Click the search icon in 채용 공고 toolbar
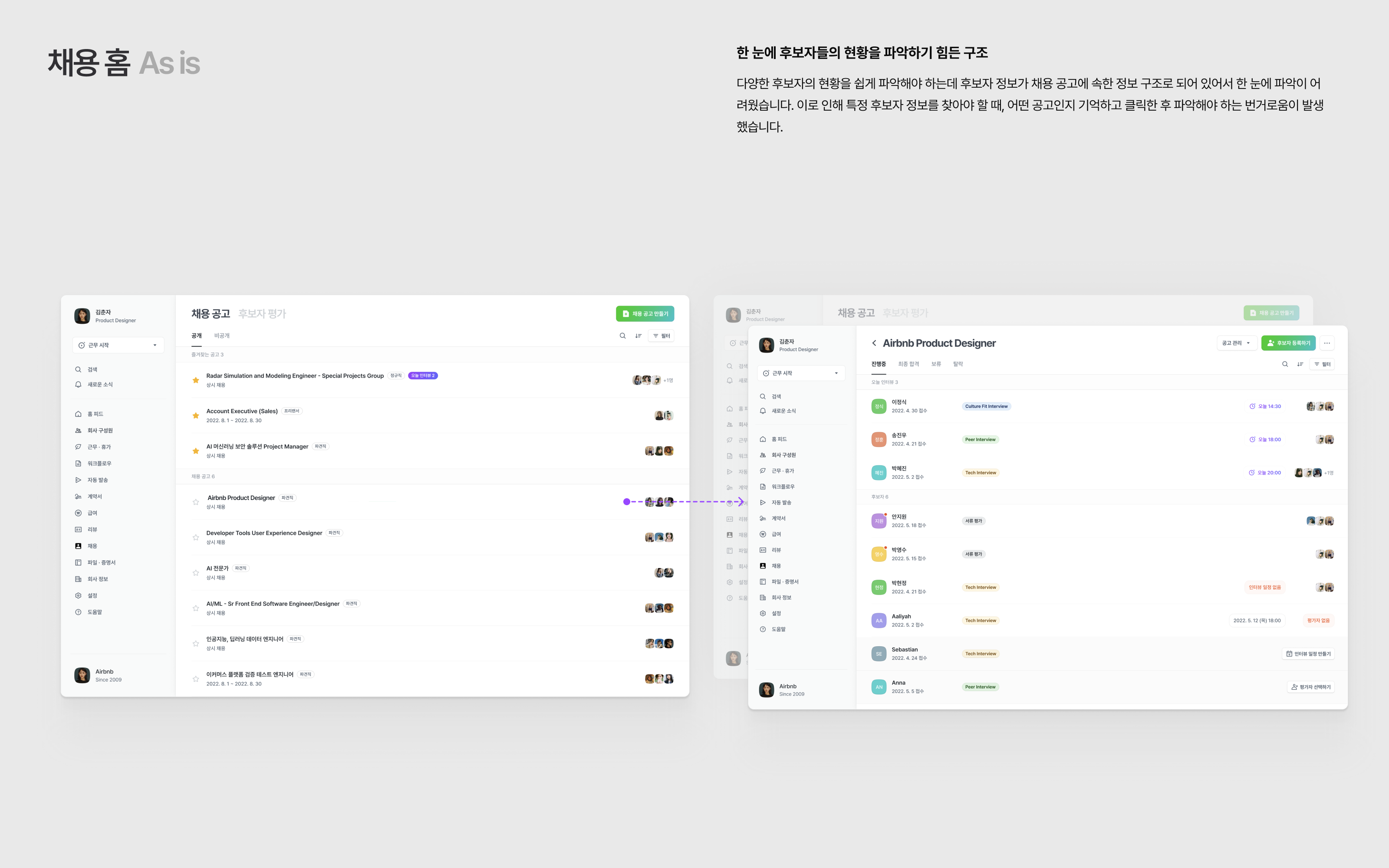Screen dimensions: 1389x868 tap(622, 336)
